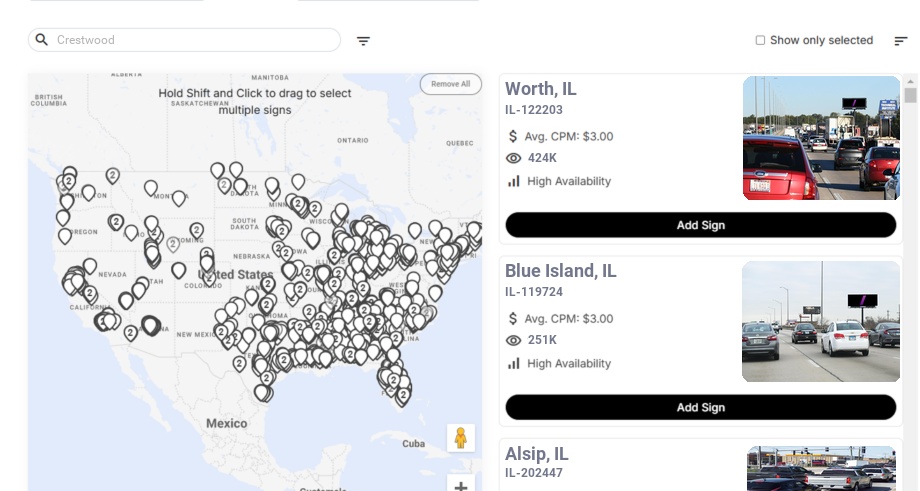The image size is (920, 491).
Task: Click the Worth listing CPM dollar icon
Action: pyautogui.click(x=514, y=136)
